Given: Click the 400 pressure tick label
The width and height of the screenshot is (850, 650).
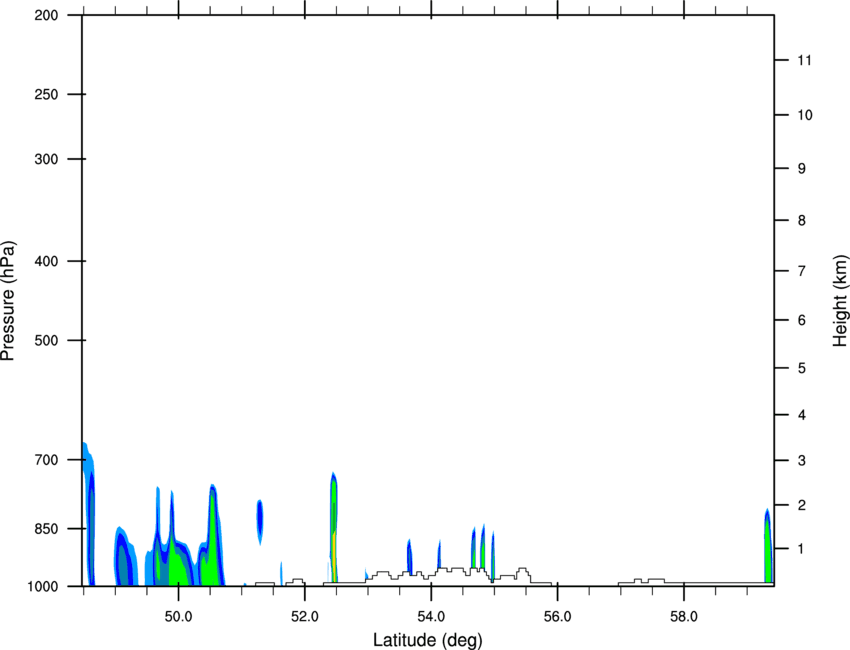Looking at the screenshot, I should click(46, 261).
